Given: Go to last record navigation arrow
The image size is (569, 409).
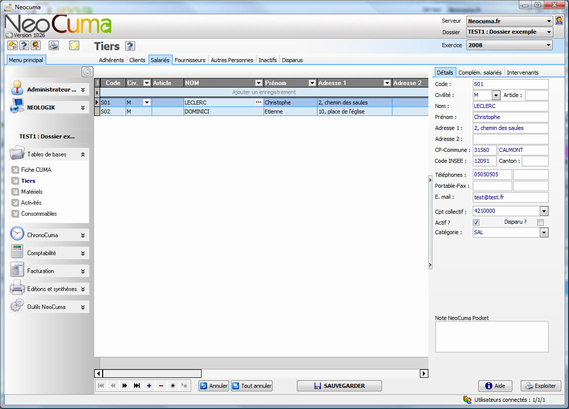Looking at the screenshot, I should (x=136, y=385).
